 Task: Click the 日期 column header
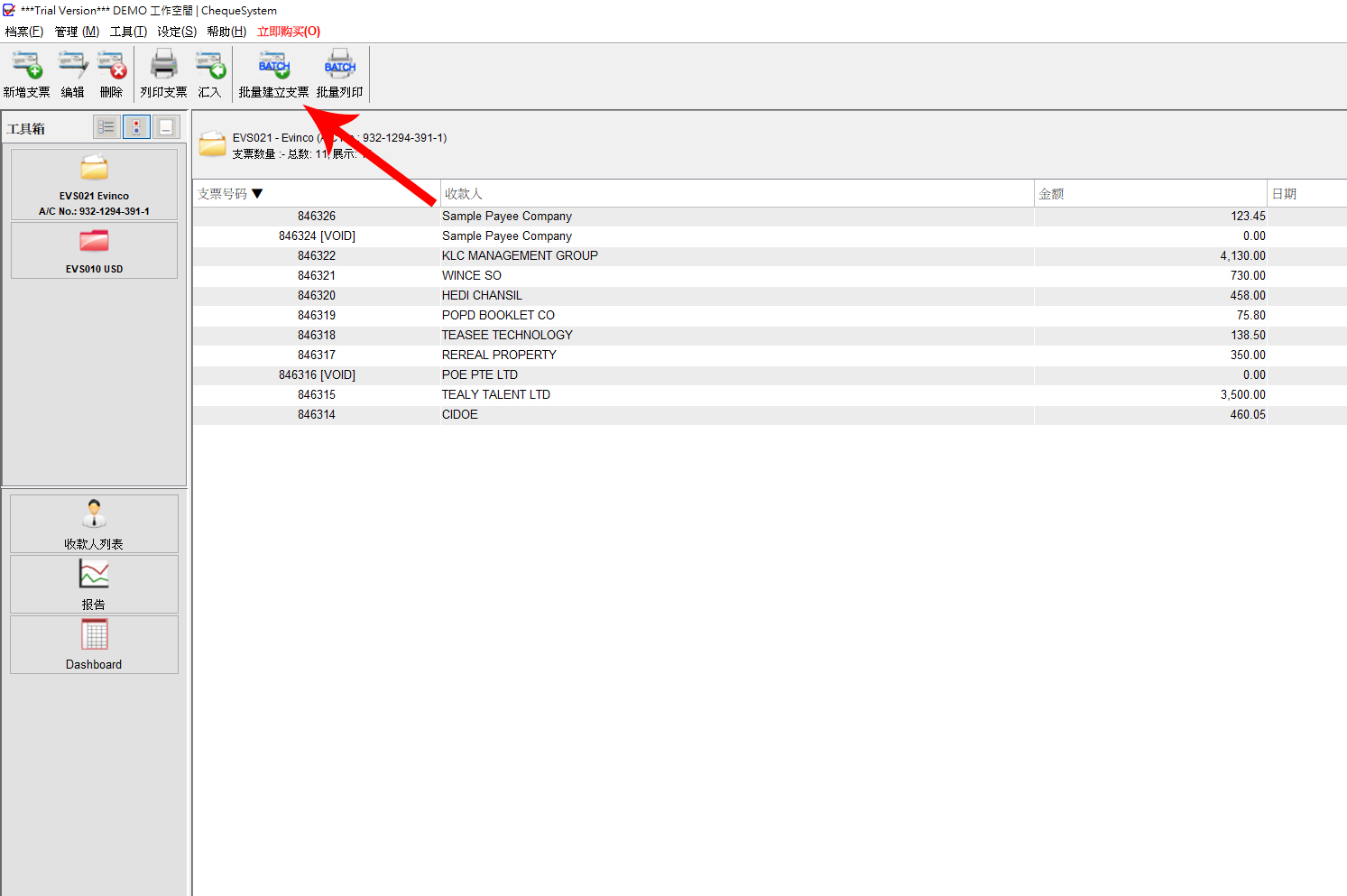1306,194
